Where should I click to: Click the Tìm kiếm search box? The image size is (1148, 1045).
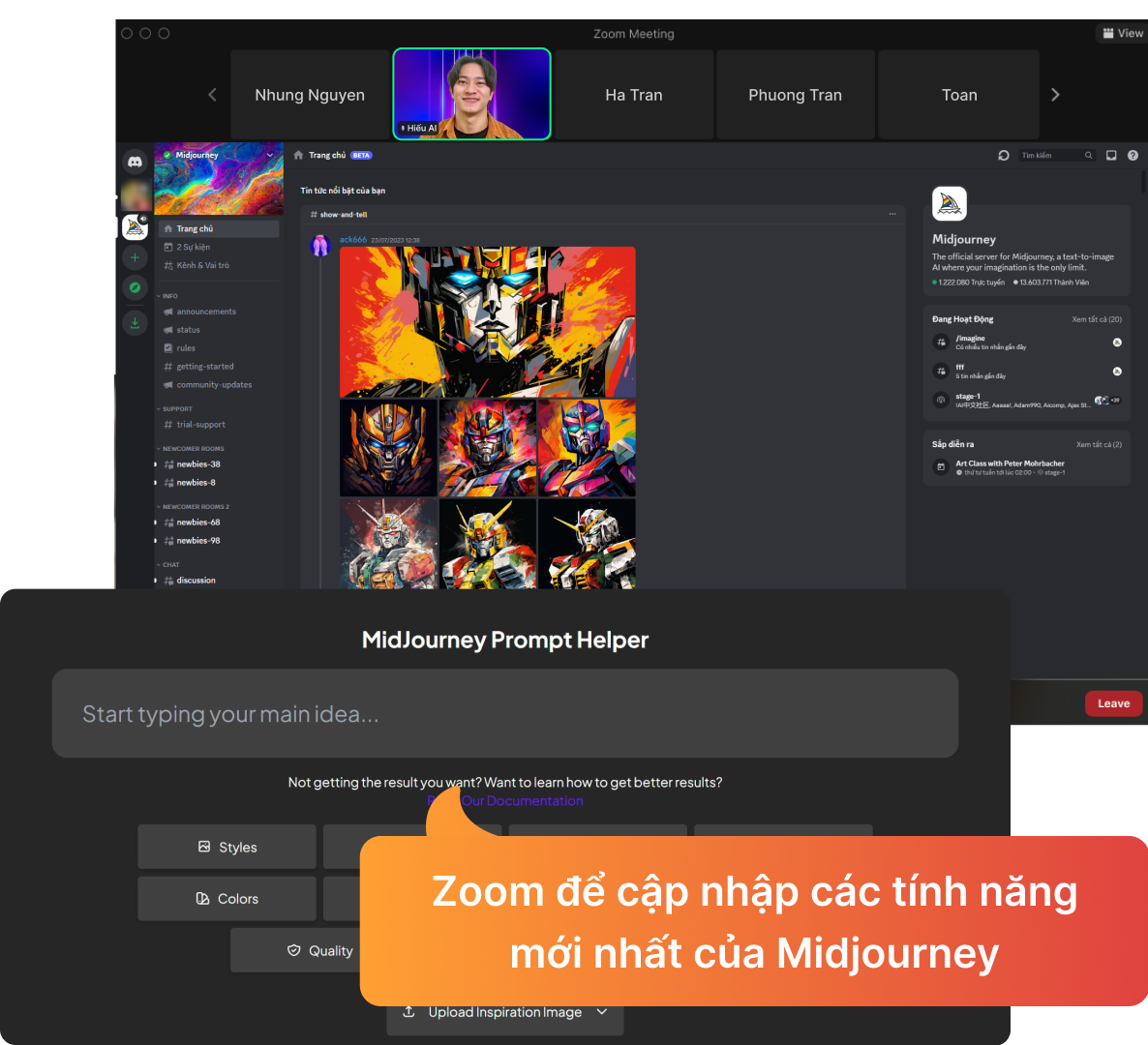[x=1056, y=155]
